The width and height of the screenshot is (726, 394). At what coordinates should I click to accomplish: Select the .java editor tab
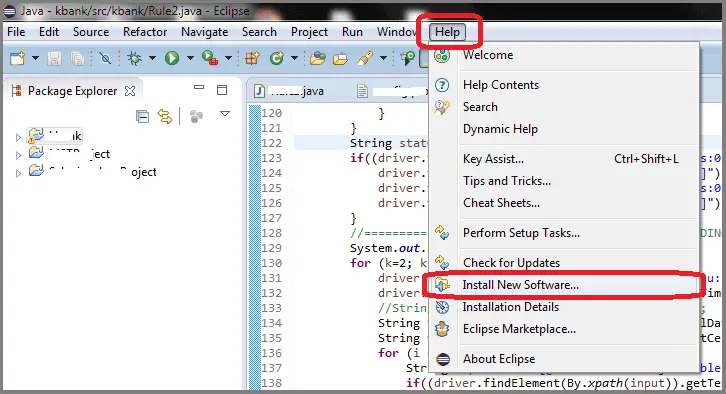pyautogui.click(x=290, y=91)
